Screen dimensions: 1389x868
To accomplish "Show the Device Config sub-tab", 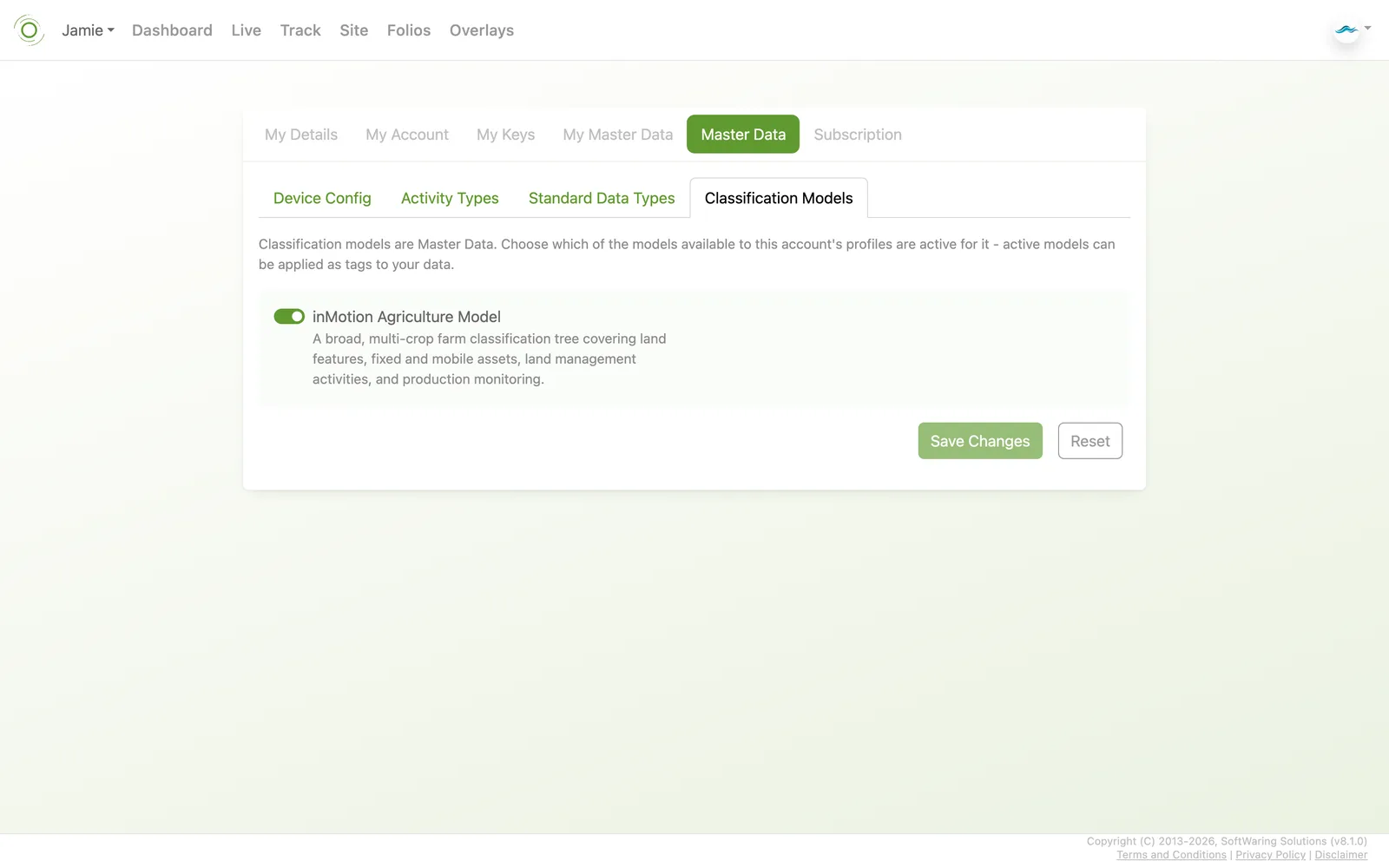I will pos(322,198).
